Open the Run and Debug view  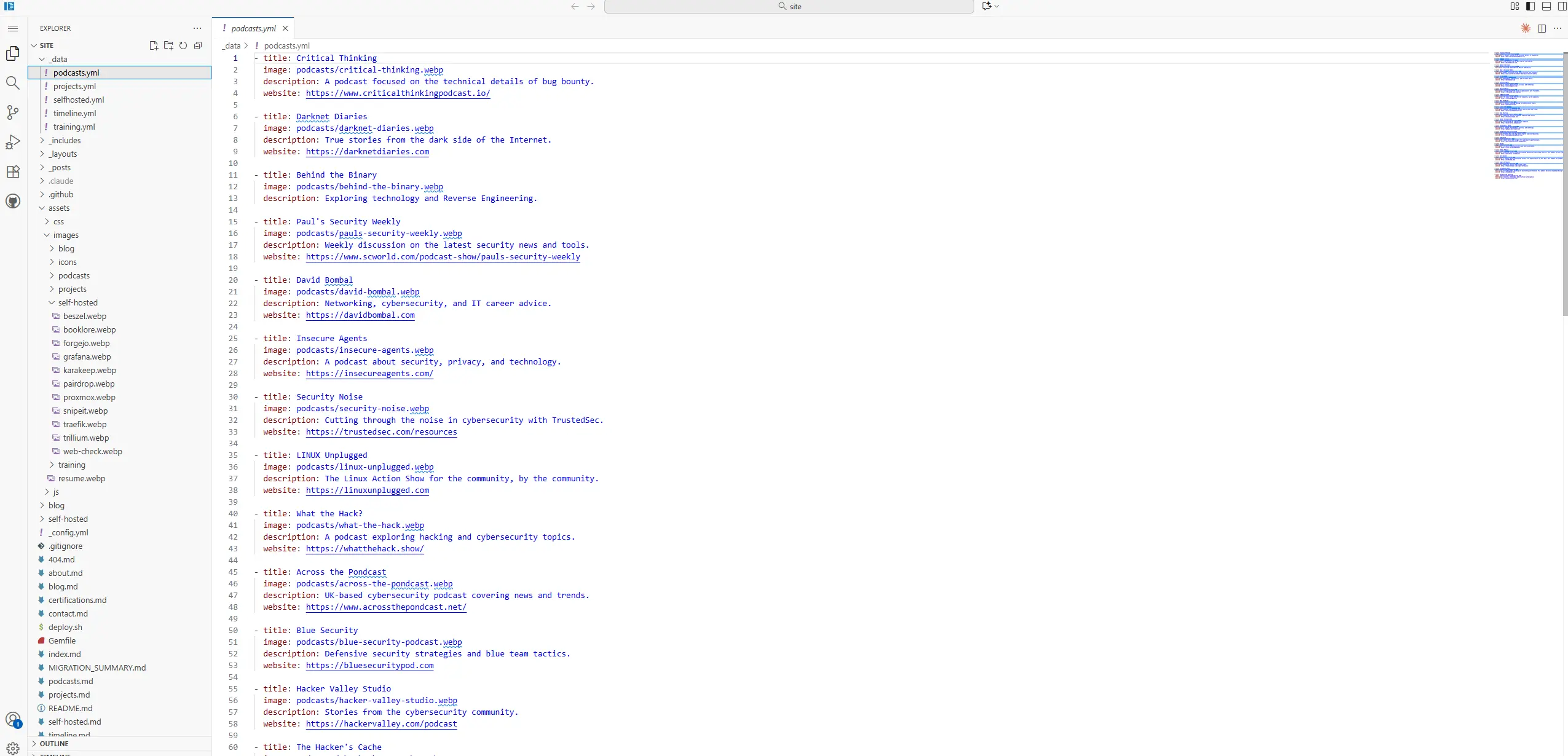coord(13,142)
